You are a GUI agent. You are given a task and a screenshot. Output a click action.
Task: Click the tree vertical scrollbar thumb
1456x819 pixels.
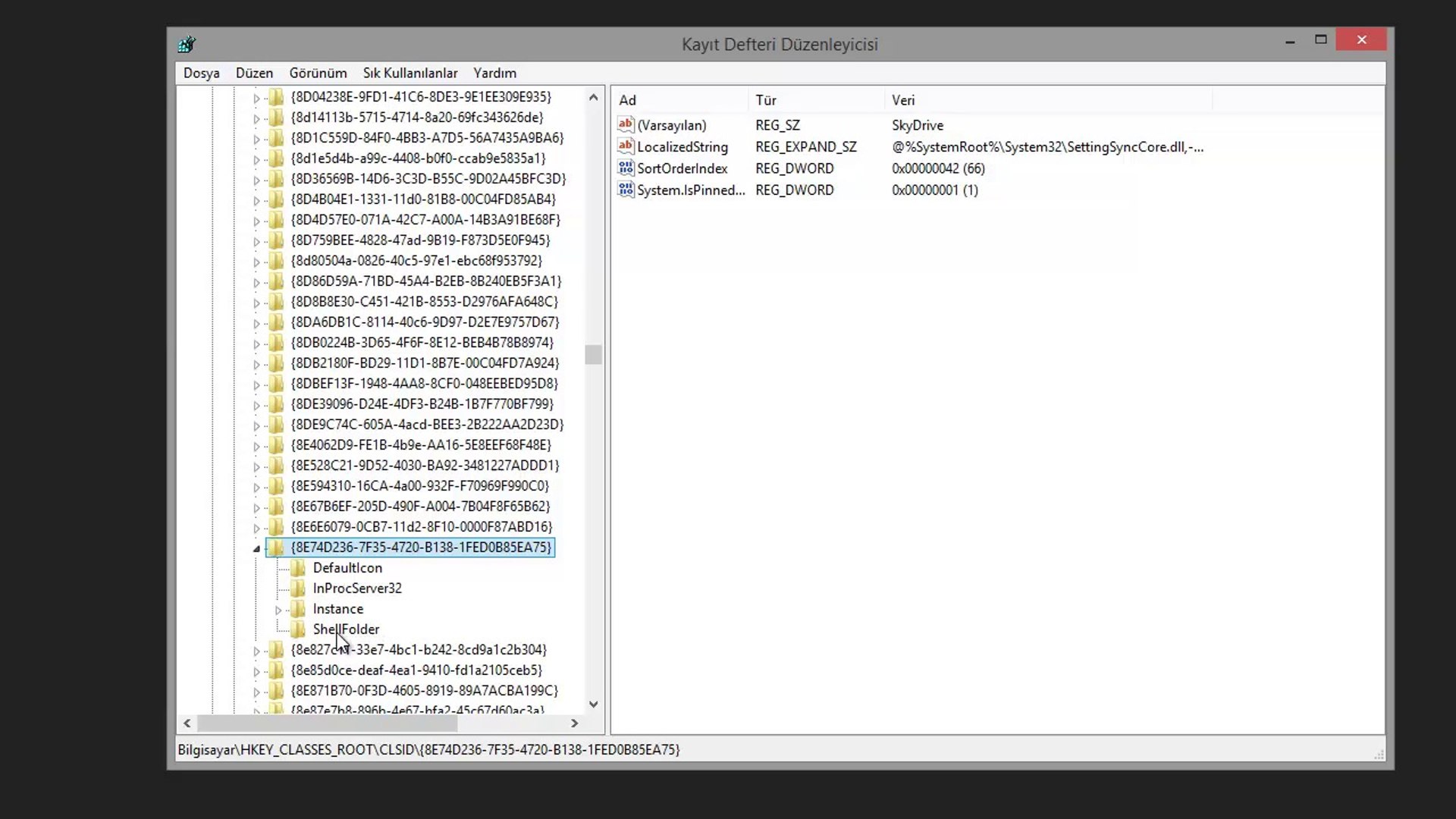point(593,354)
